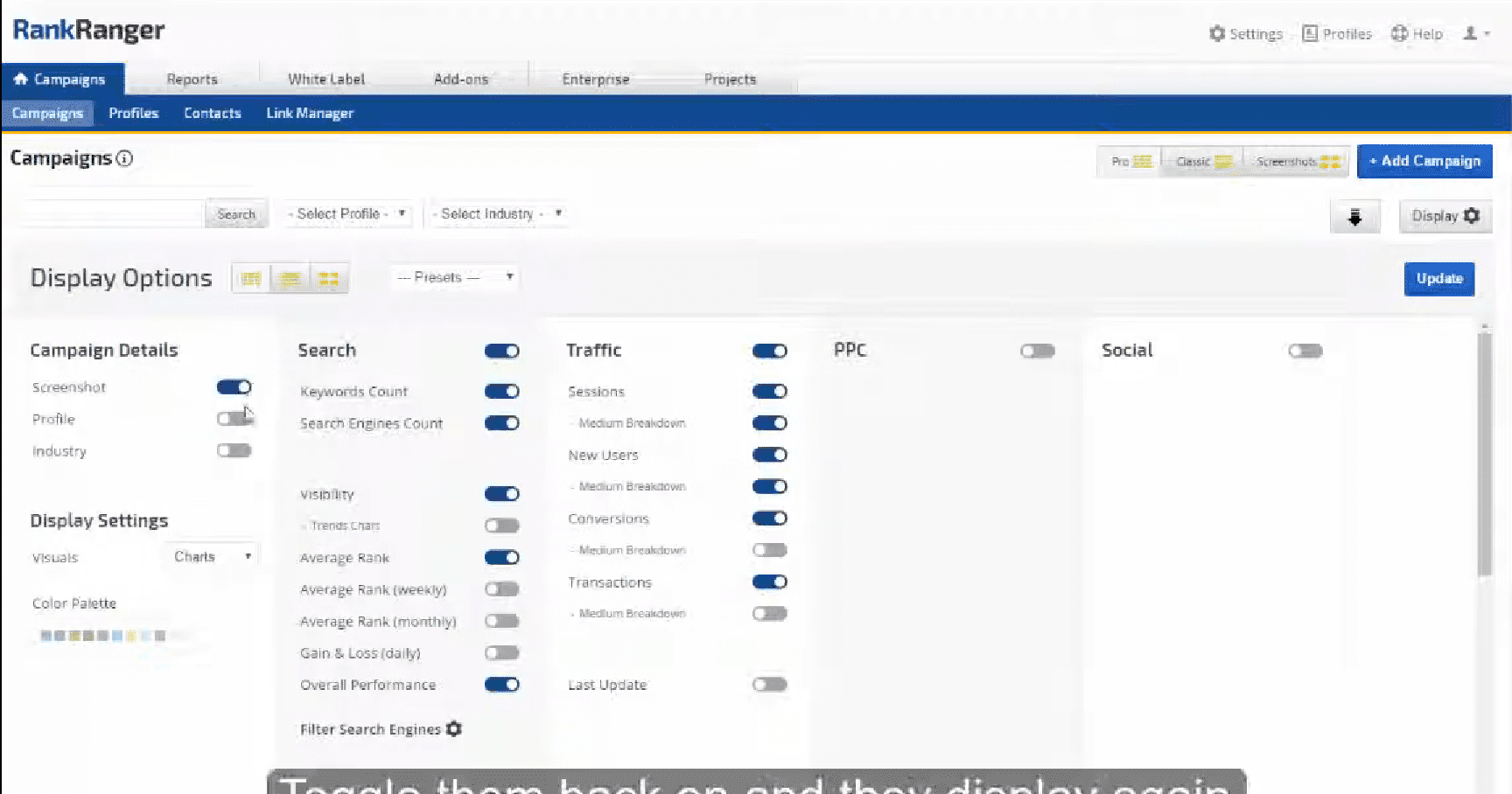
Task: Click the Display settings button
Action: click(1445, 216)
